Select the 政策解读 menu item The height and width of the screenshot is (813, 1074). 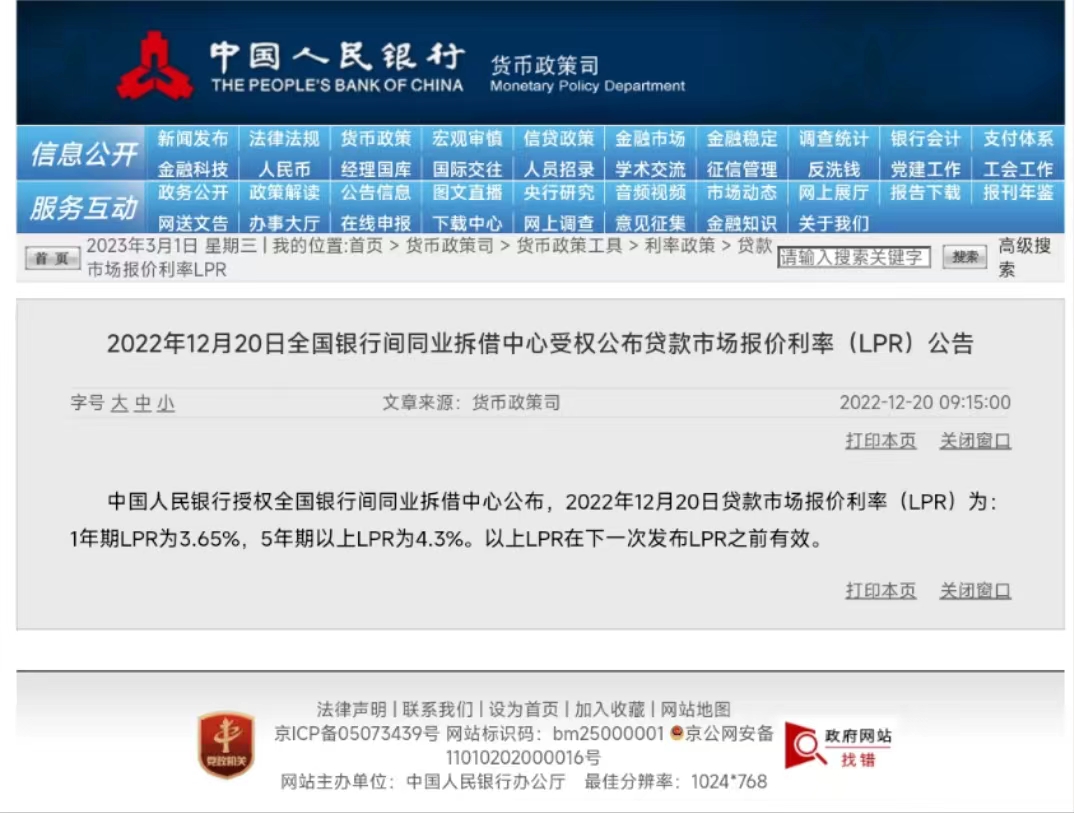(x=284, y=195)
